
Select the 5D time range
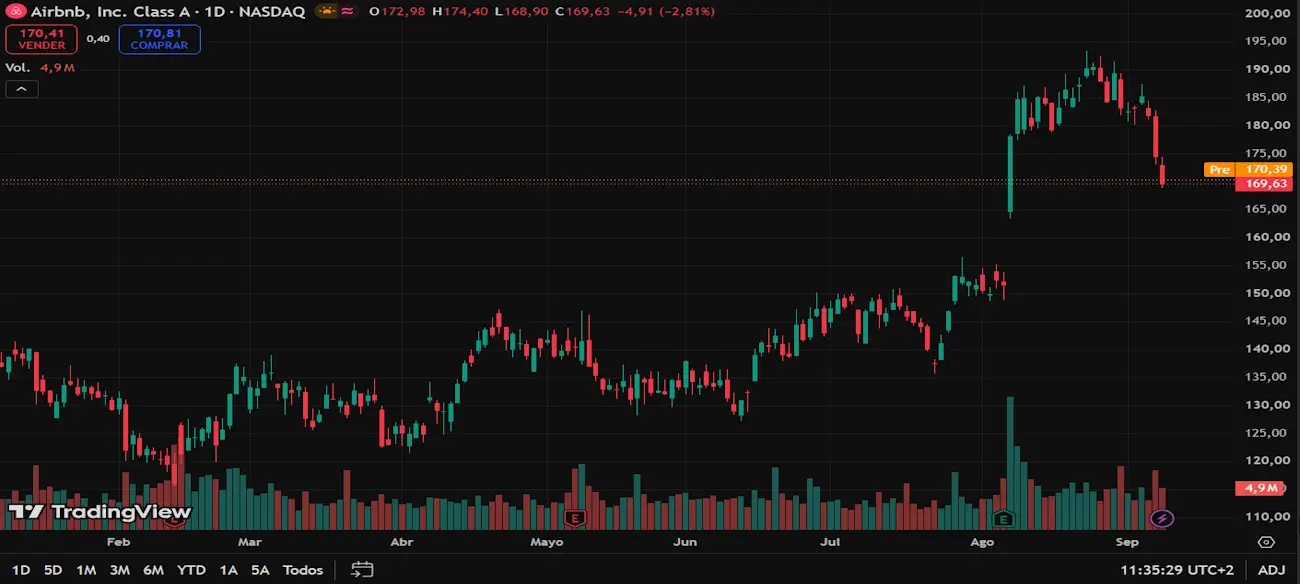tap(53, 570)
